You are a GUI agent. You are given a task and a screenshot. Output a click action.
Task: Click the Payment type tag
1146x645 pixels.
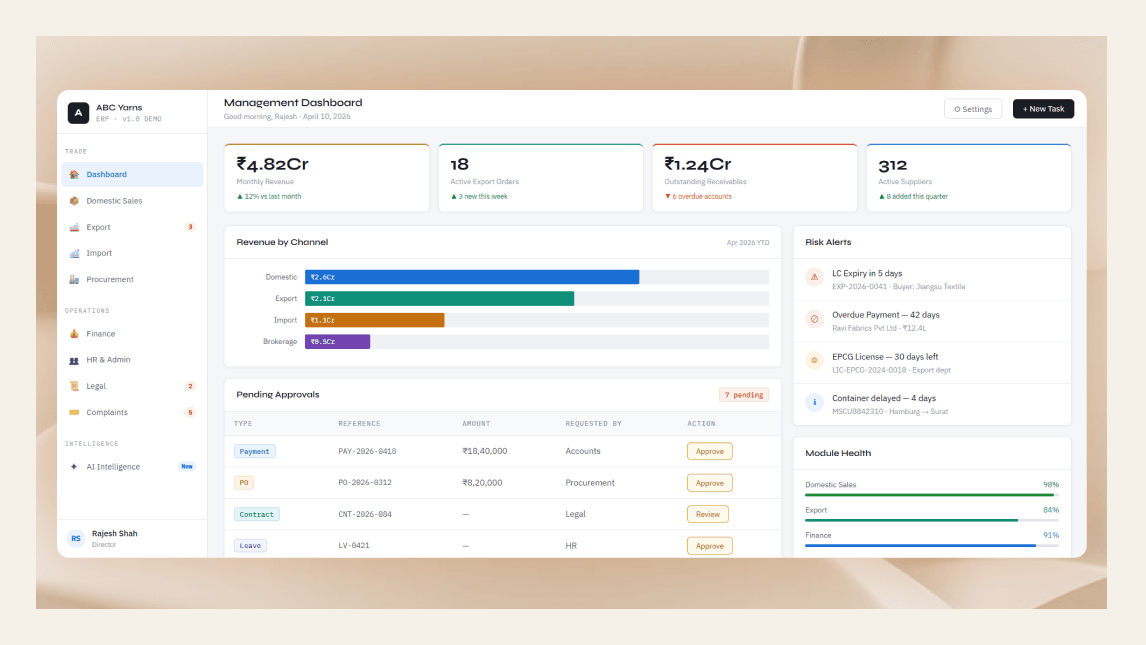coord(254,451)
